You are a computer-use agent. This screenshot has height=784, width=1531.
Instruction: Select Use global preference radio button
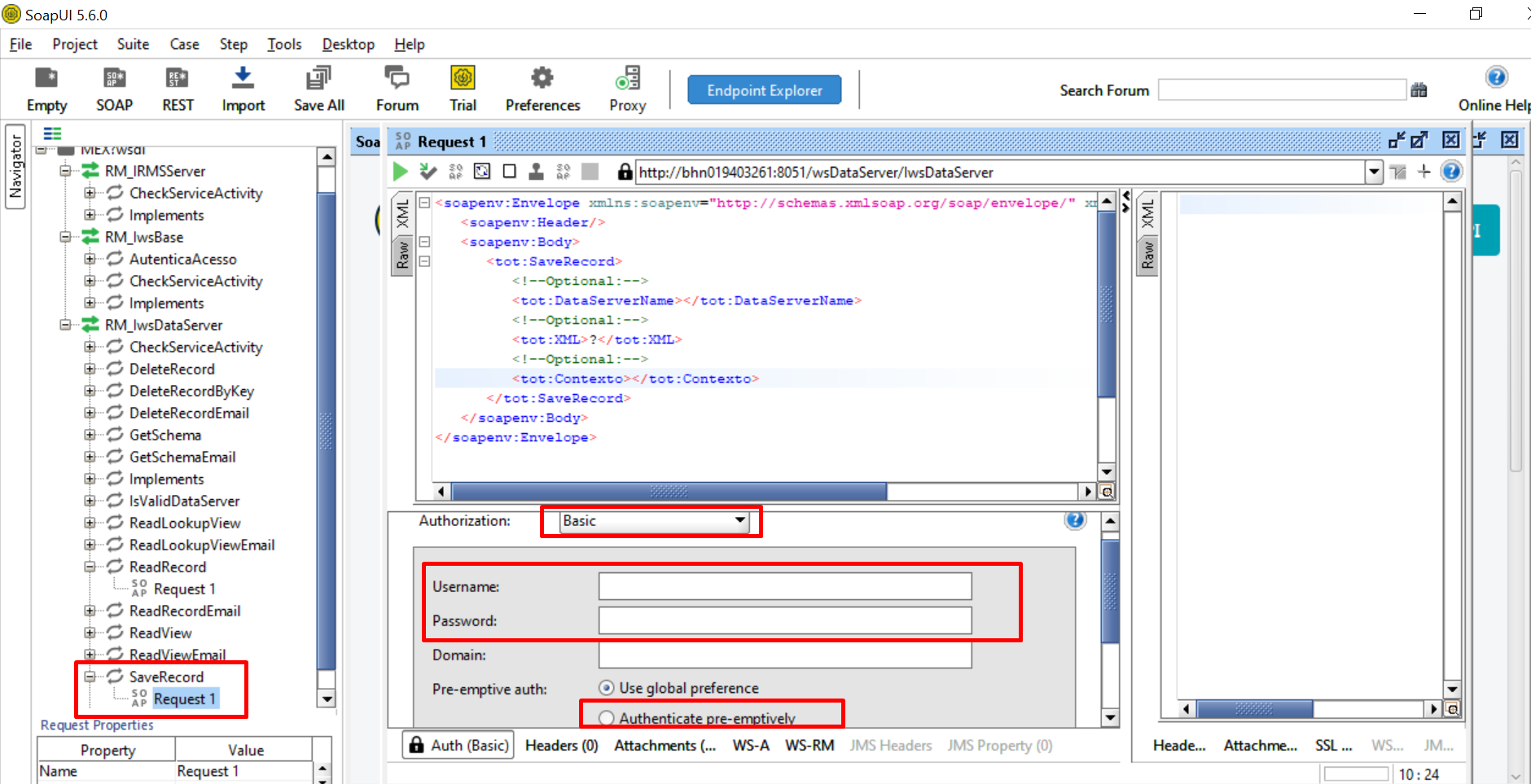tap(606, 688)
